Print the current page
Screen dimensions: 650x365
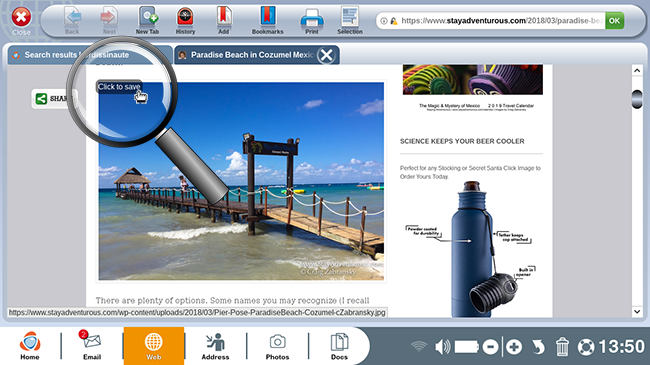[x=312, y=18]
